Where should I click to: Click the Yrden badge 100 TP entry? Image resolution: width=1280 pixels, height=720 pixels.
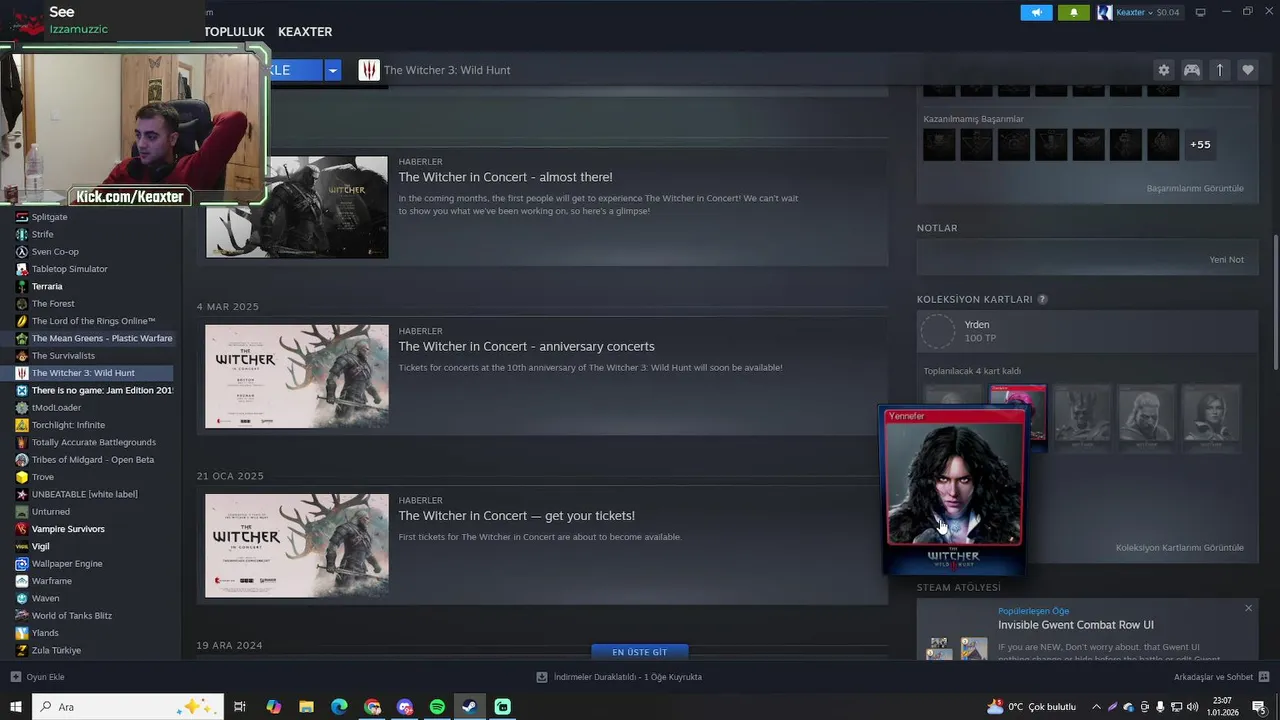[1087, 331]
